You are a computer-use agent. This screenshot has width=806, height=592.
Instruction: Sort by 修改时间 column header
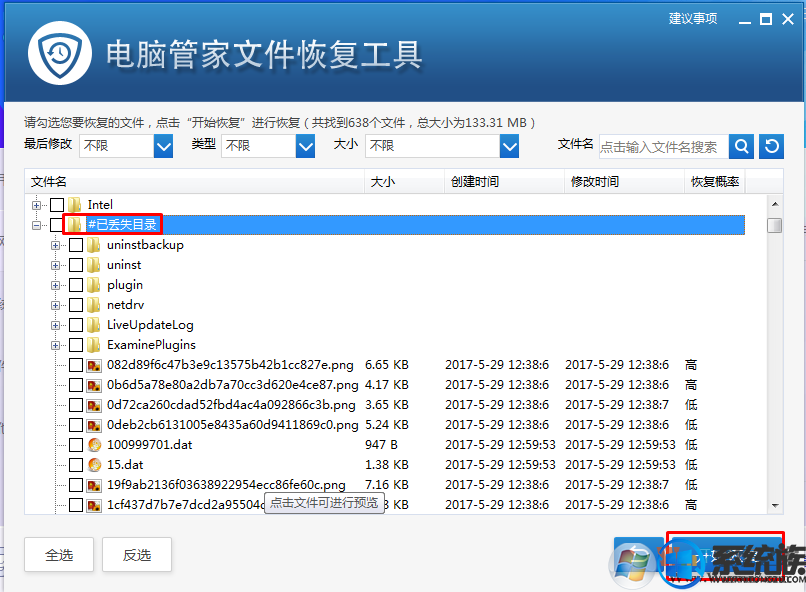tap(625, 181)
